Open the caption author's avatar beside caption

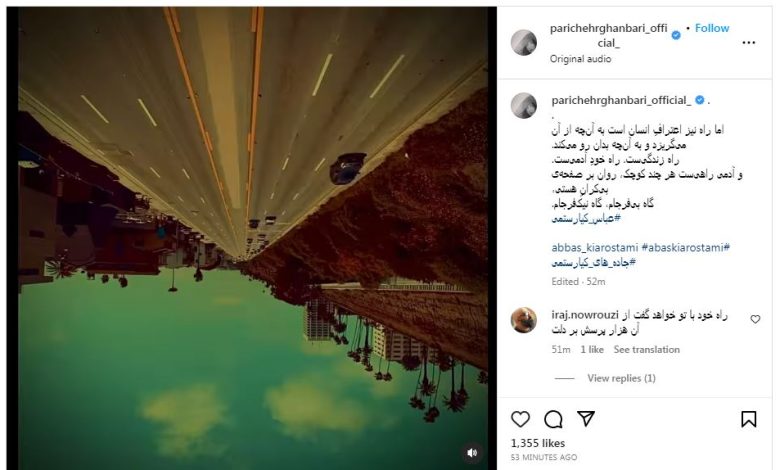(x=524, y=105)
